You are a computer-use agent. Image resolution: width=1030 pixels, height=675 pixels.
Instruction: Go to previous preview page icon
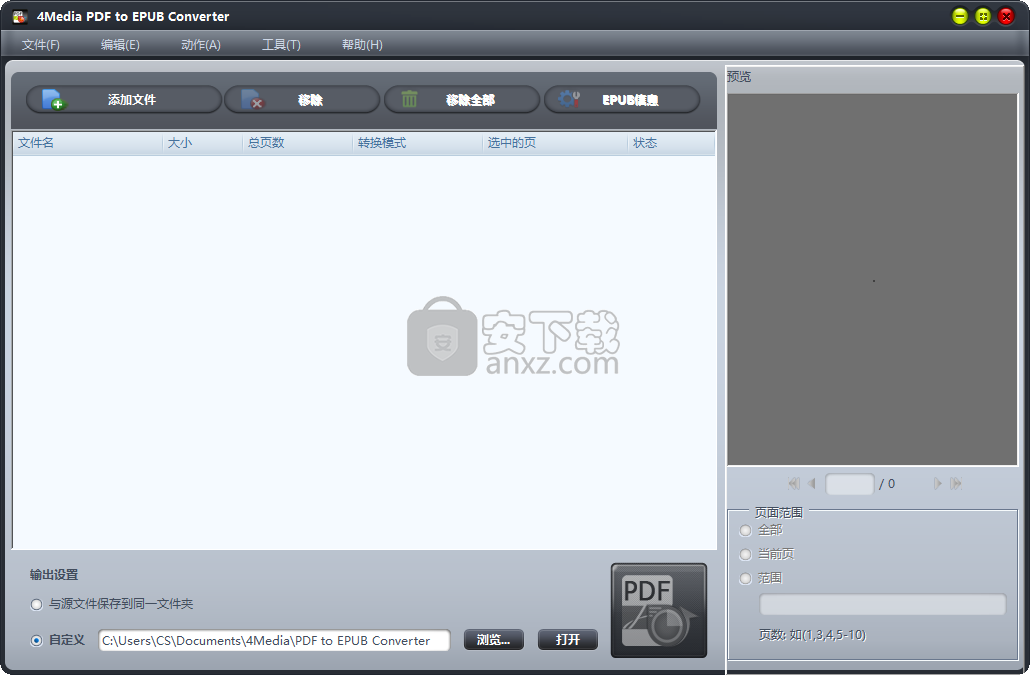(811, 484)
